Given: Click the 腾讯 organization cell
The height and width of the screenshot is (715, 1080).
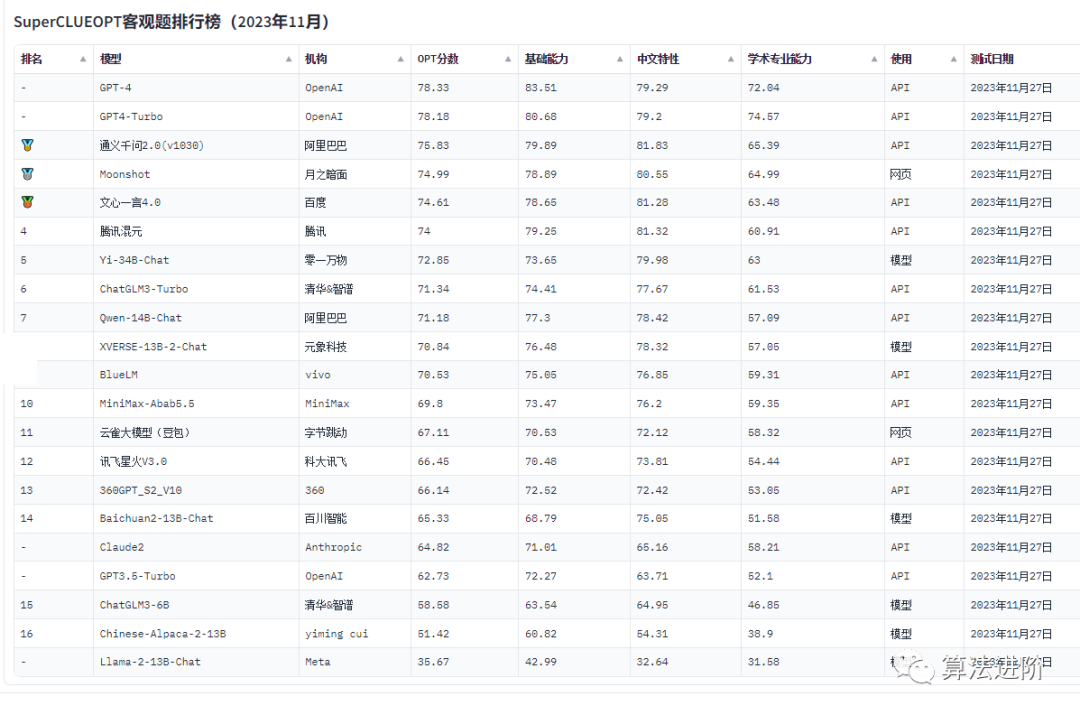Looking at the screenshot, I should [x=355, y=231].
